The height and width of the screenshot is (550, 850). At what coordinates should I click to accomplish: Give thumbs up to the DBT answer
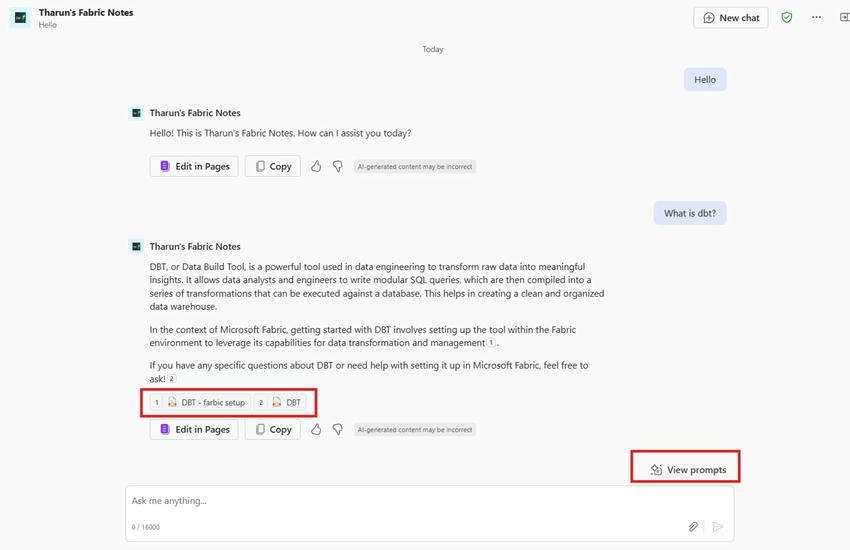[316, 429]
